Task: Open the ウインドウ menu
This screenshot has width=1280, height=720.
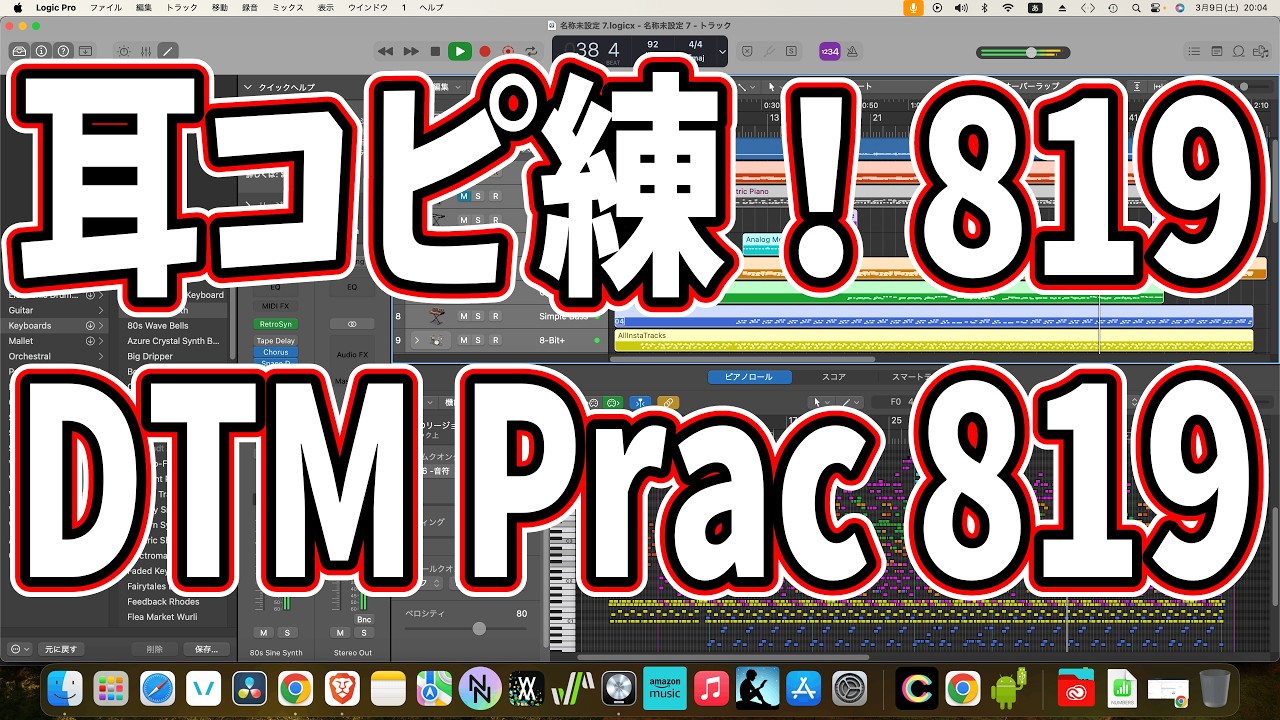Action: click(368, 7)
